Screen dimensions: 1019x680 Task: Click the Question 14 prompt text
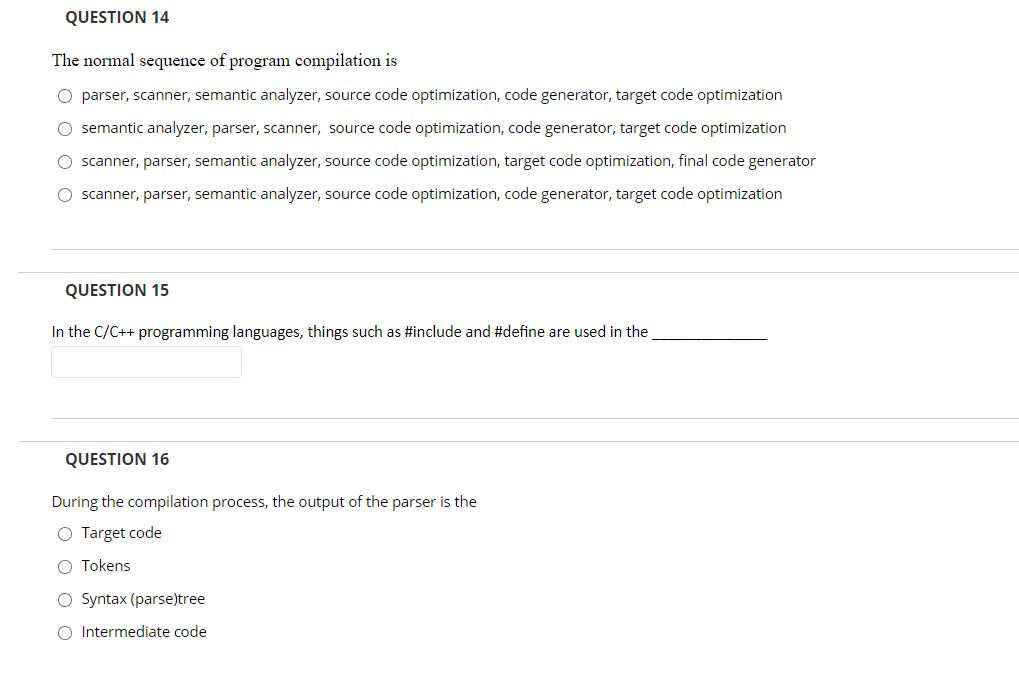pos(224,60)
